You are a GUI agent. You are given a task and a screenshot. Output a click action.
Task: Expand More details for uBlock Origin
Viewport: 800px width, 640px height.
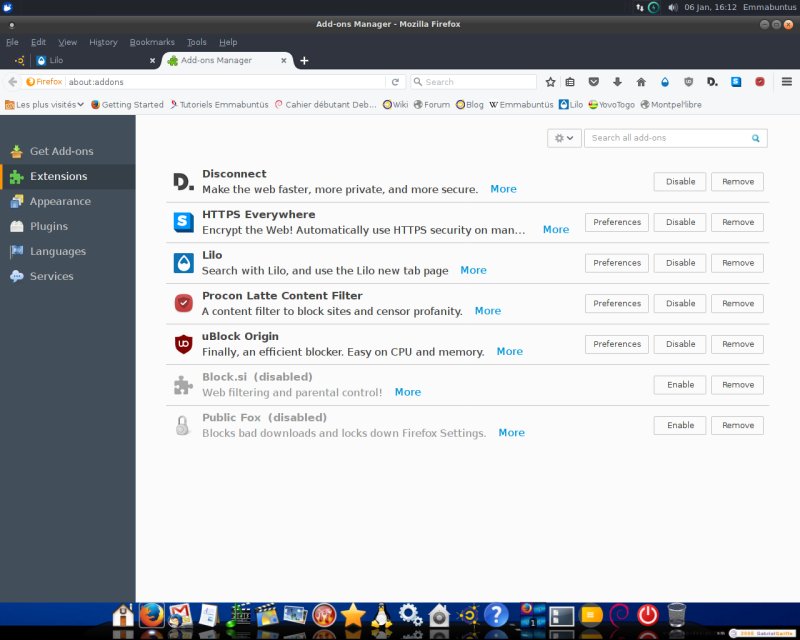(509, 351)
